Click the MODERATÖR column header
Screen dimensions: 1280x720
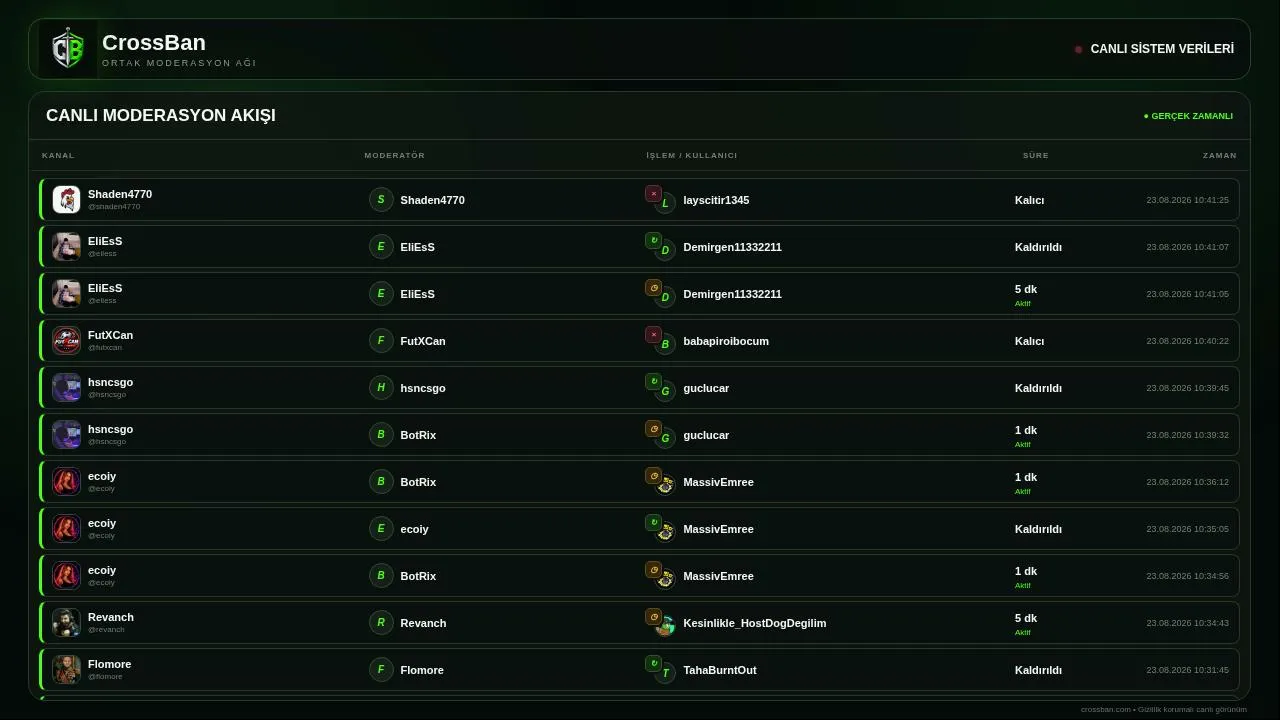[x=395, y=155]
